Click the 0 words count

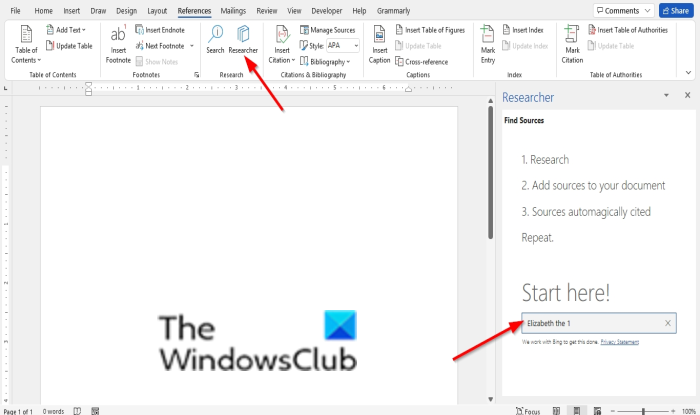53,411
